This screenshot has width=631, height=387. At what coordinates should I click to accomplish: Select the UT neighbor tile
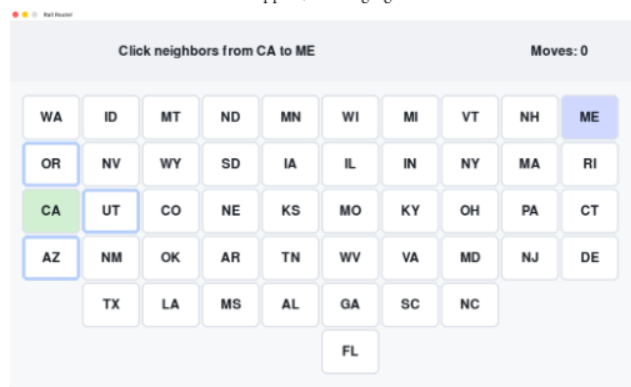click(111, 211)
